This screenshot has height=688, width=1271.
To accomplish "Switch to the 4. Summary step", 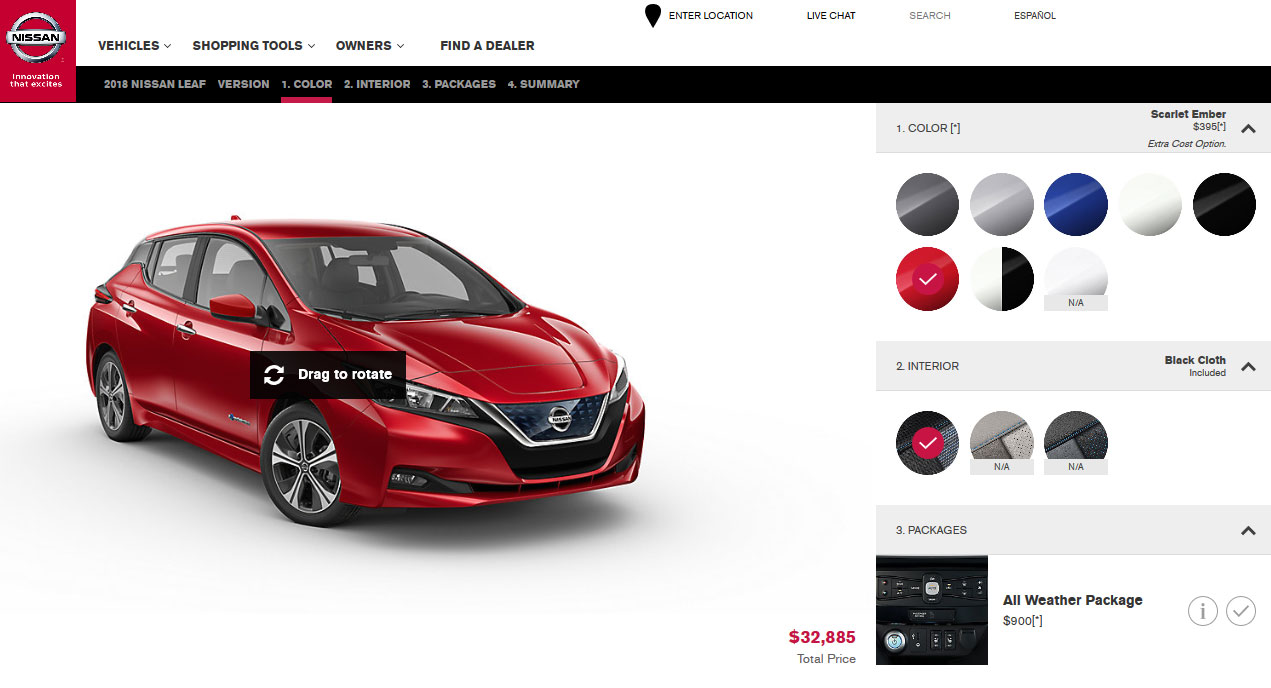I will tap(543, 84).
